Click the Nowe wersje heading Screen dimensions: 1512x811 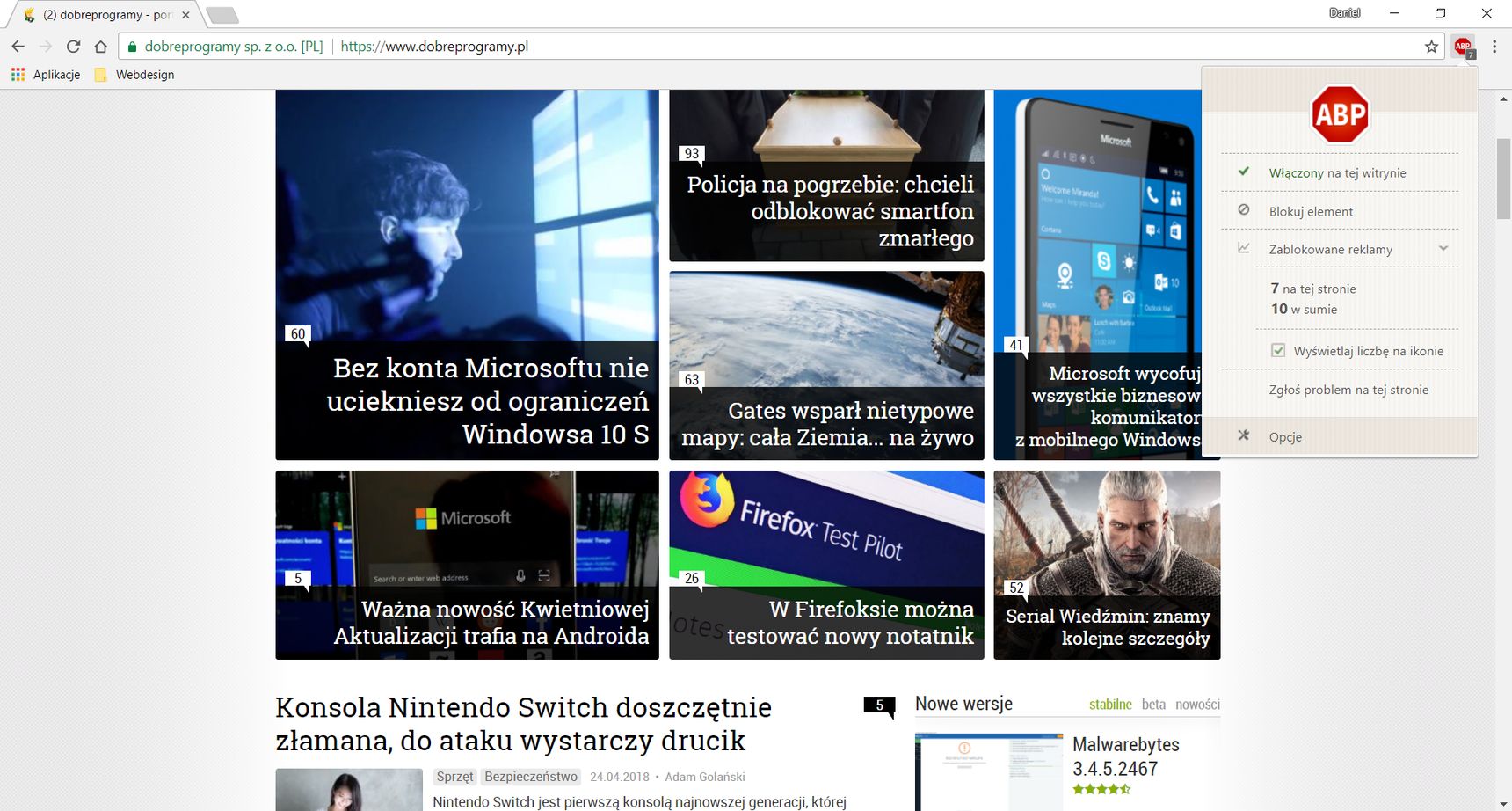(x=963, y=704)
